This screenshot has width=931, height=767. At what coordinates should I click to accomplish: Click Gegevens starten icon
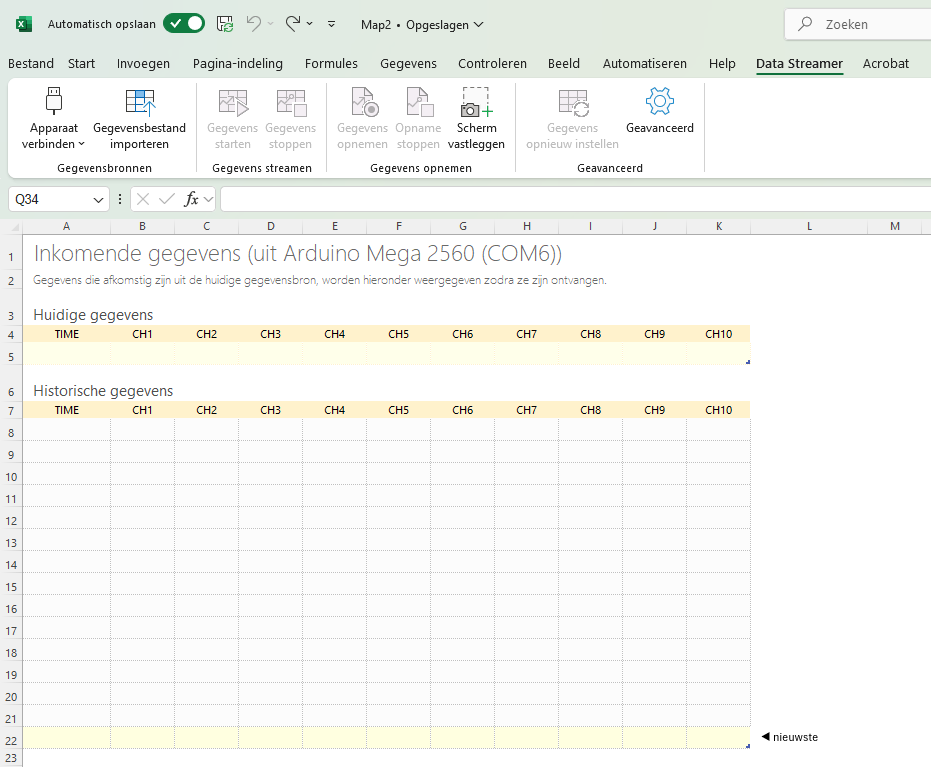pos(233,103)
